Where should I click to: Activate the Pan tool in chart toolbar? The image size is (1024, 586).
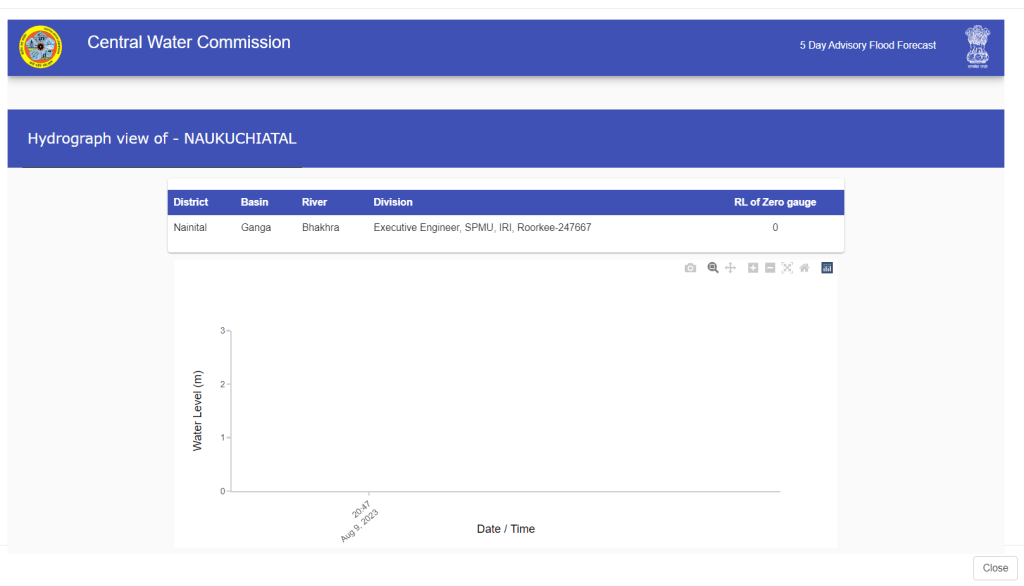coord(731,268)
